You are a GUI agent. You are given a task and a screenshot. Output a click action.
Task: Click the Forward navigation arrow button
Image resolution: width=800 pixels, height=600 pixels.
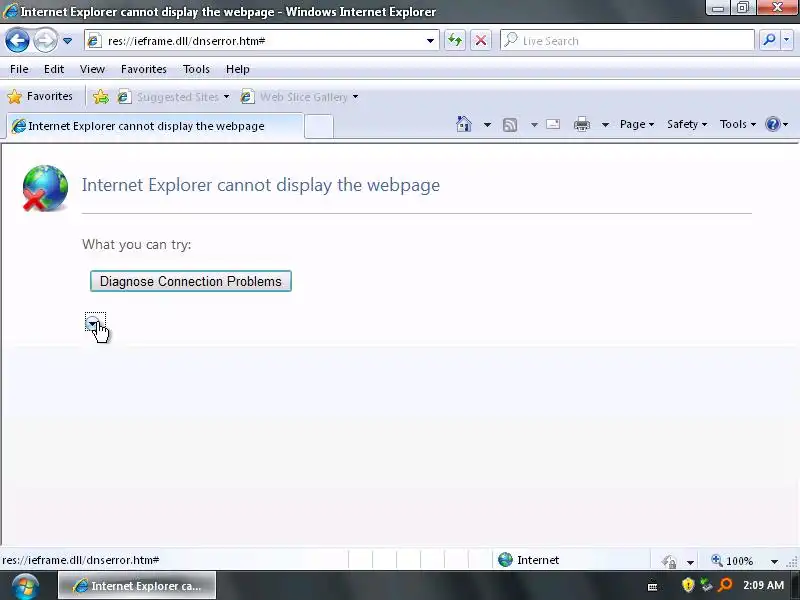point(45,41)
